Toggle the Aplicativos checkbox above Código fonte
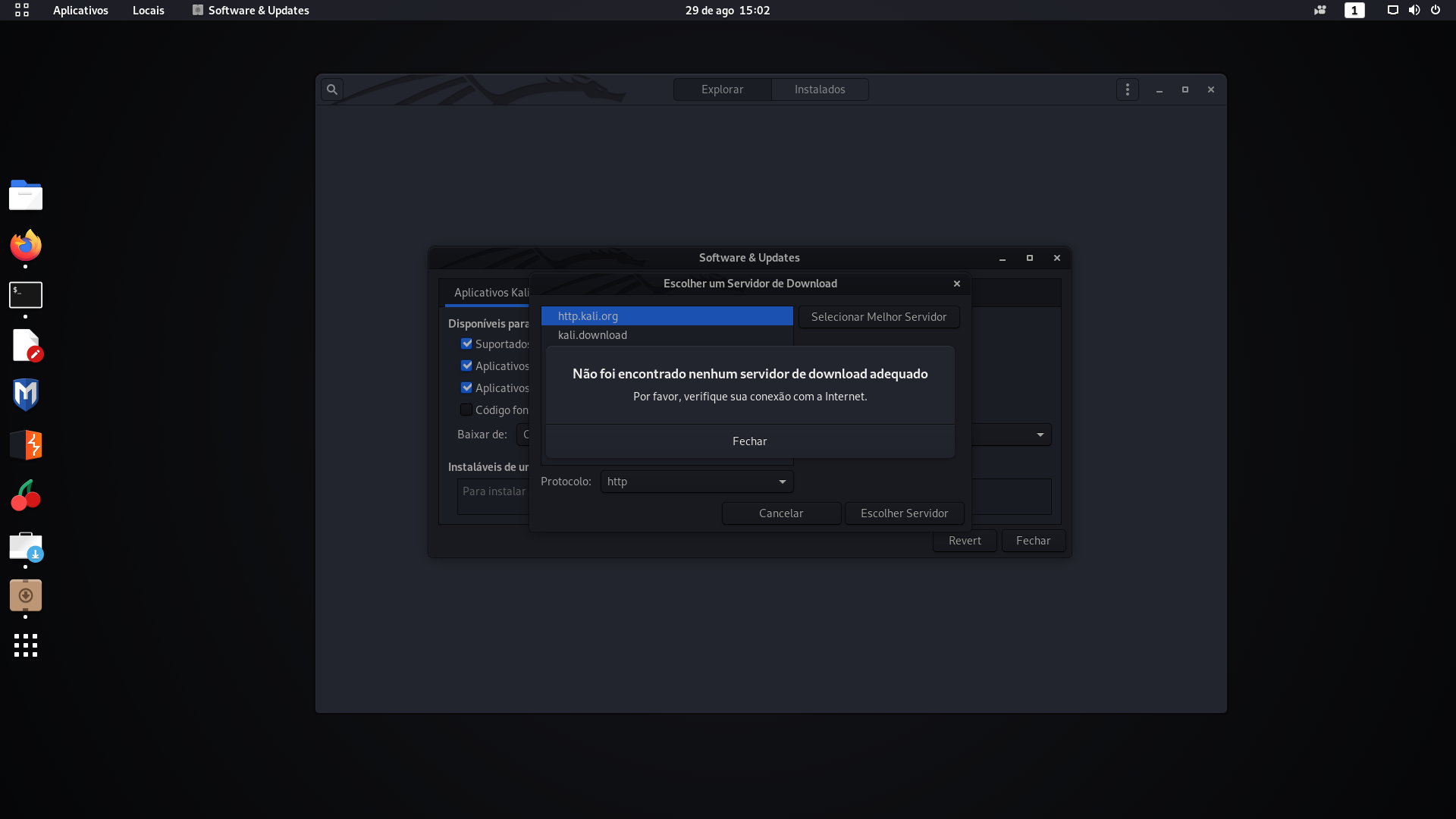This screenshot has width=1456, height=819. (466, 388)
